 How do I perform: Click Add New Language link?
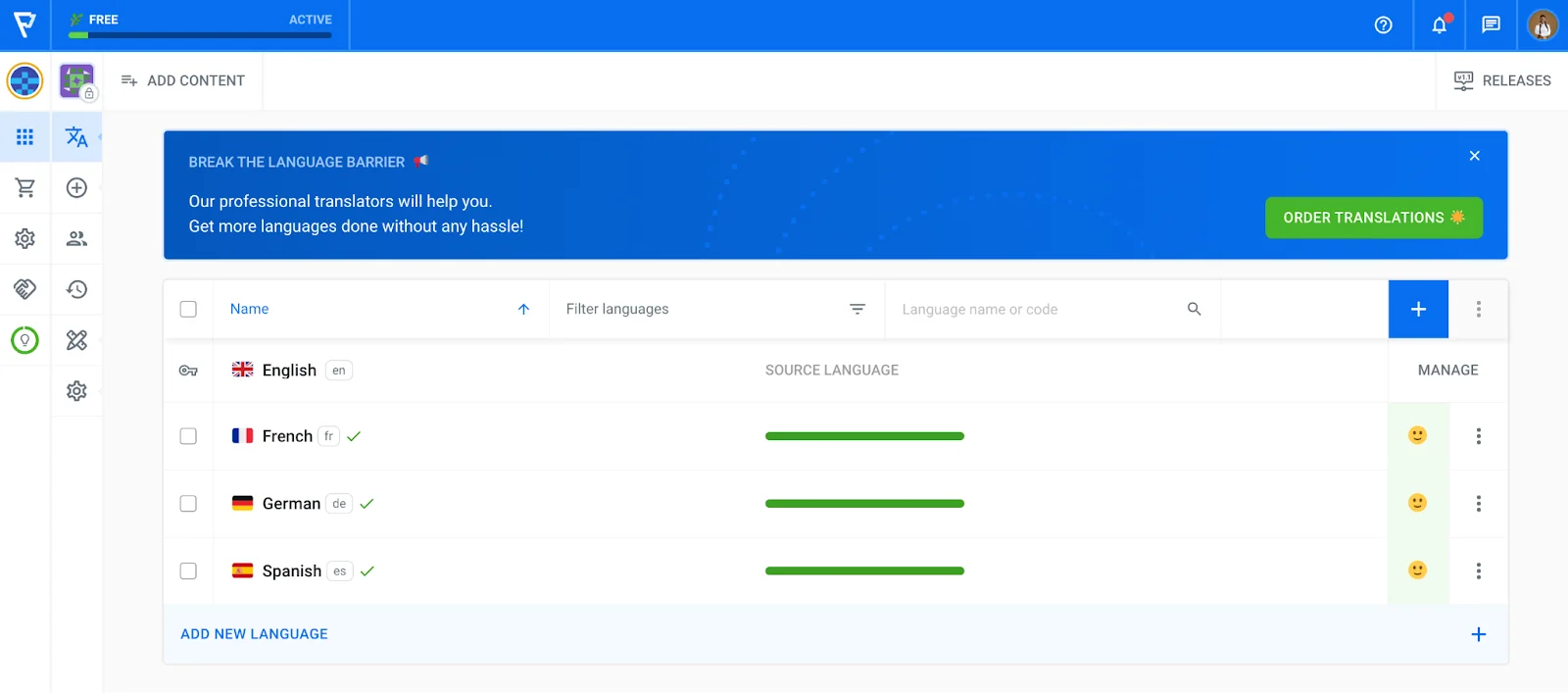(254, 634)
